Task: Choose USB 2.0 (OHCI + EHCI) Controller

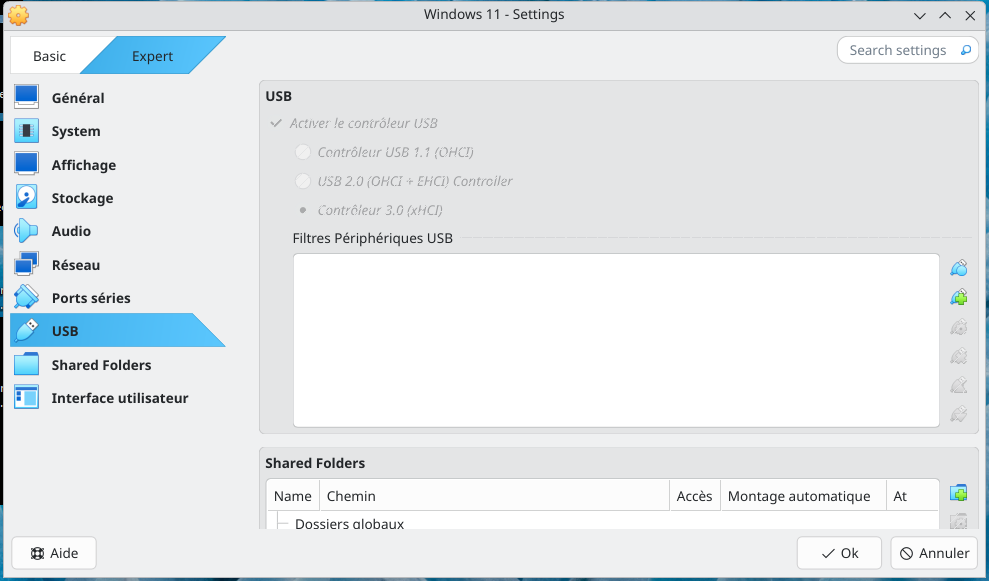Action: pos(303,182)
